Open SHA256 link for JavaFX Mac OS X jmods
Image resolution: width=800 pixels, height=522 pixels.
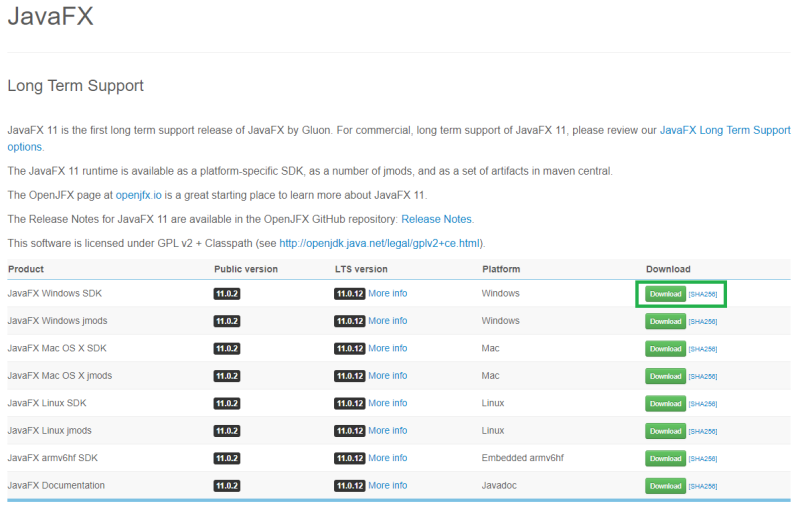[x=703, y=377]
